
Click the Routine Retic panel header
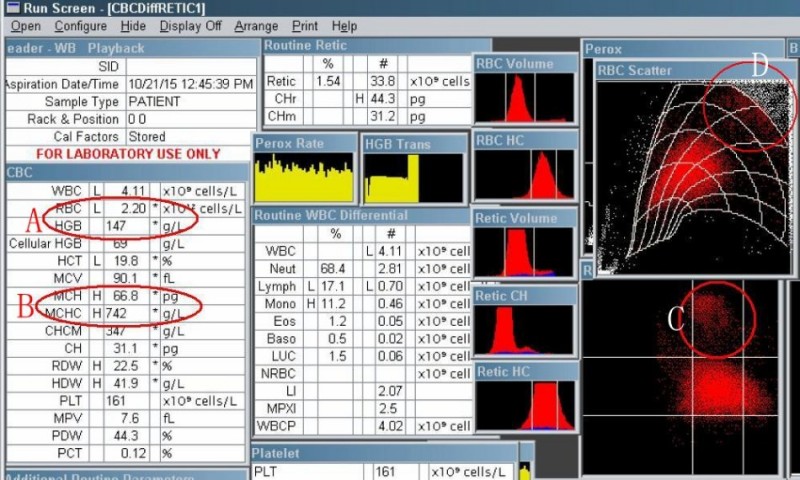(x=377, y=46)
